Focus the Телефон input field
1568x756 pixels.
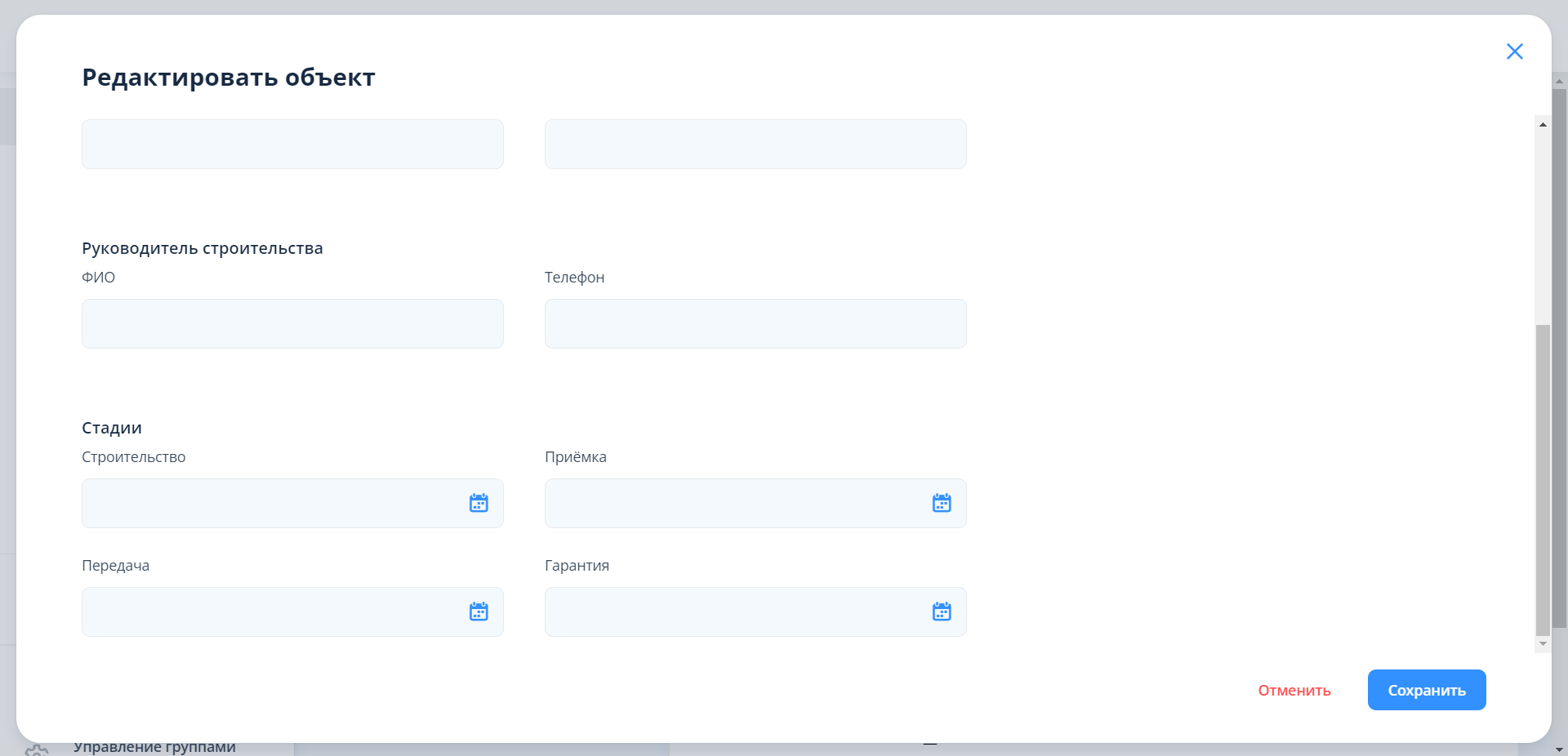(x=755, y=324)
